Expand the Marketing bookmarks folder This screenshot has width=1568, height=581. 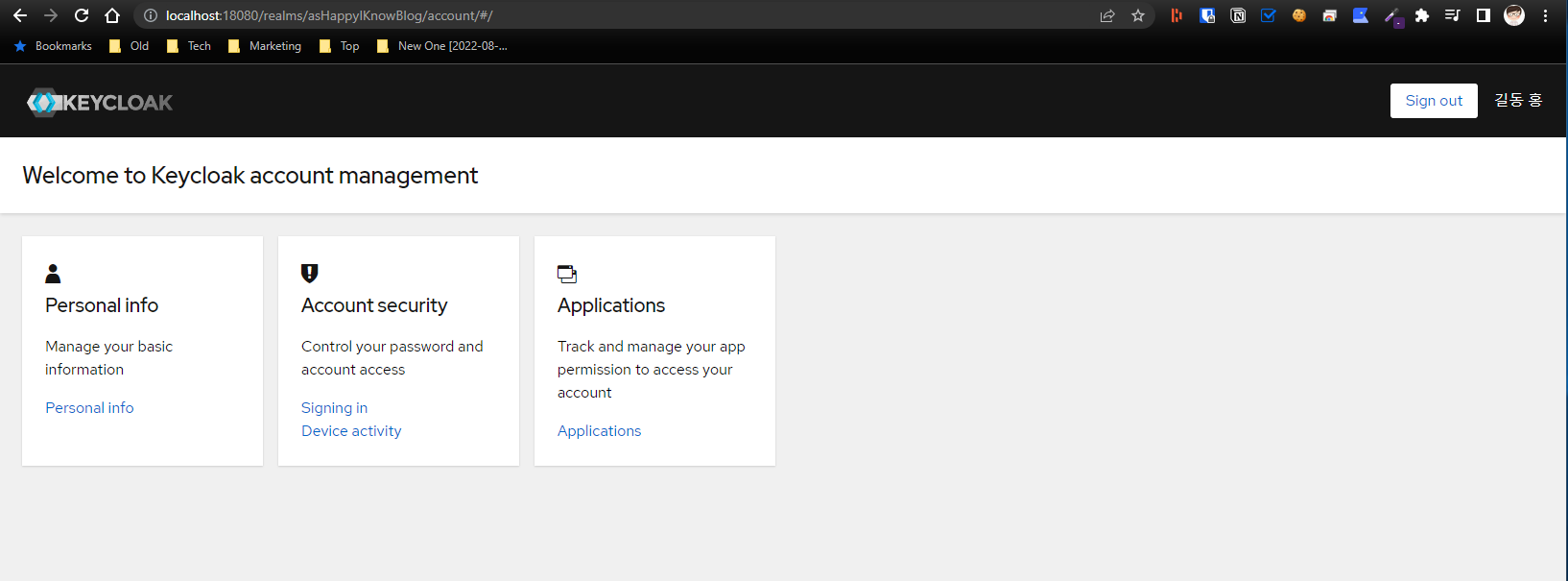265,46
